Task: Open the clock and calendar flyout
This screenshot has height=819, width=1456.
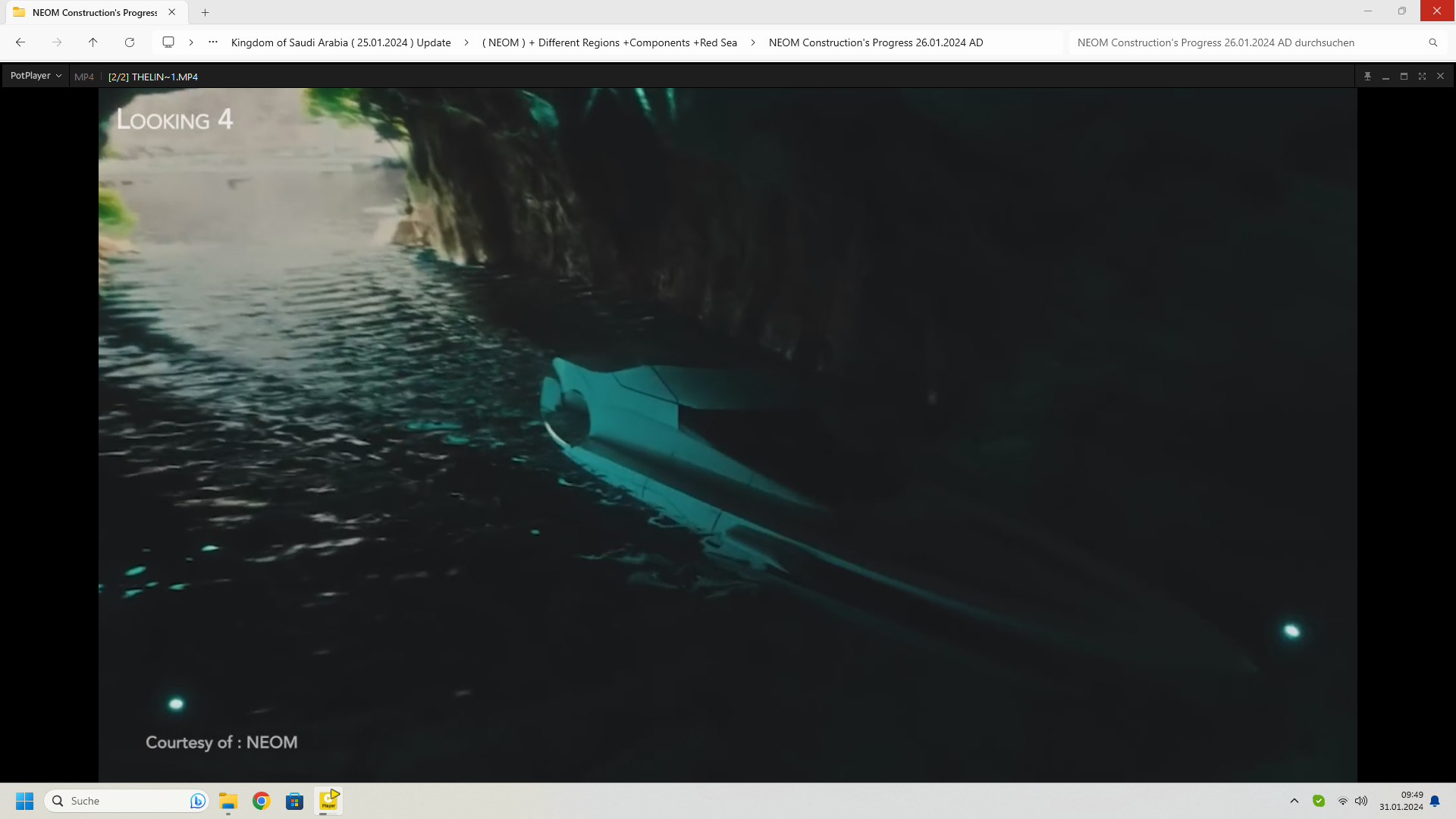Action: click(x=1401, y=801)
